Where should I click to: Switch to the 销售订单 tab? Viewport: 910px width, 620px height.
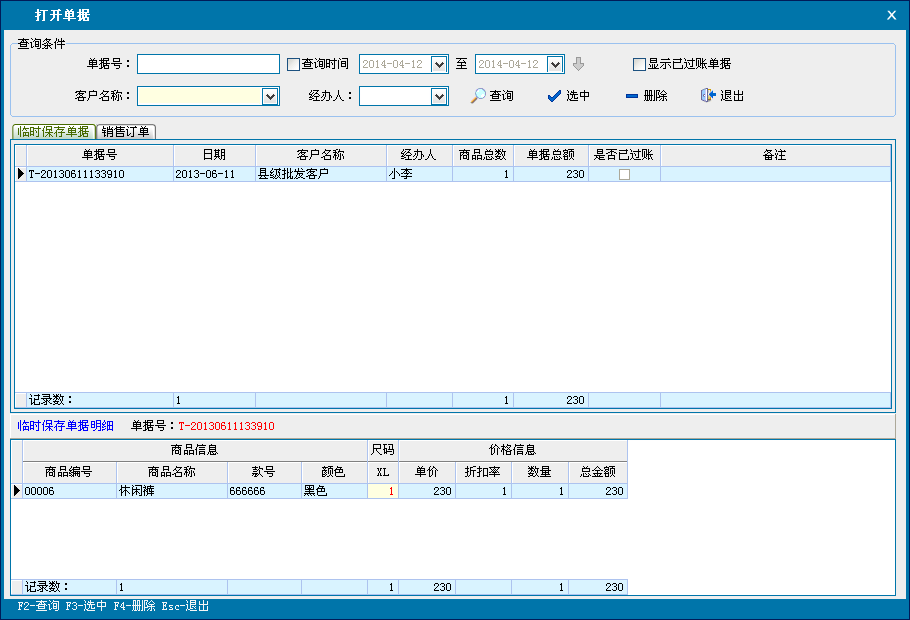pyautogui.click(x=125, y=132)
